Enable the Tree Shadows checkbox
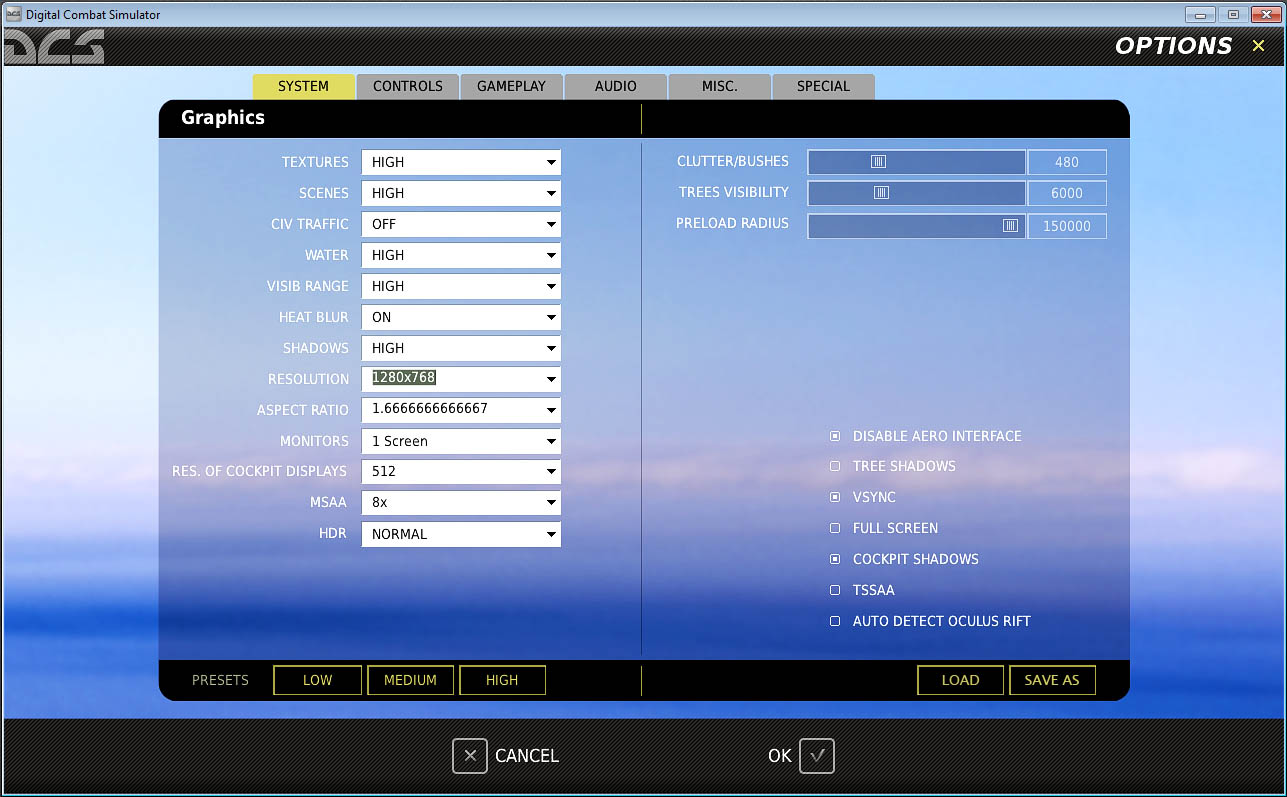This screenshot has width=1287, height=797. click(x=835, y=466)
